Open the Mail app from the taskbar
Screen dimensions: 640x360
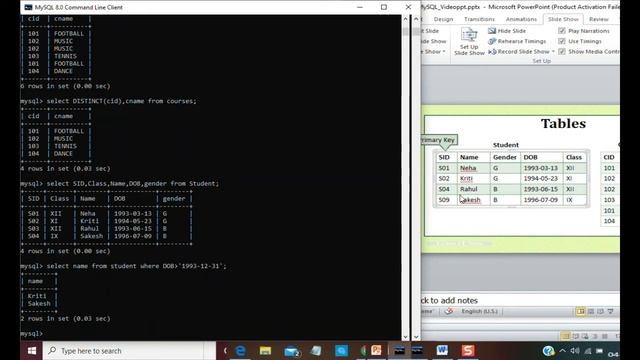pyautogui.click(x=291, y=351)
